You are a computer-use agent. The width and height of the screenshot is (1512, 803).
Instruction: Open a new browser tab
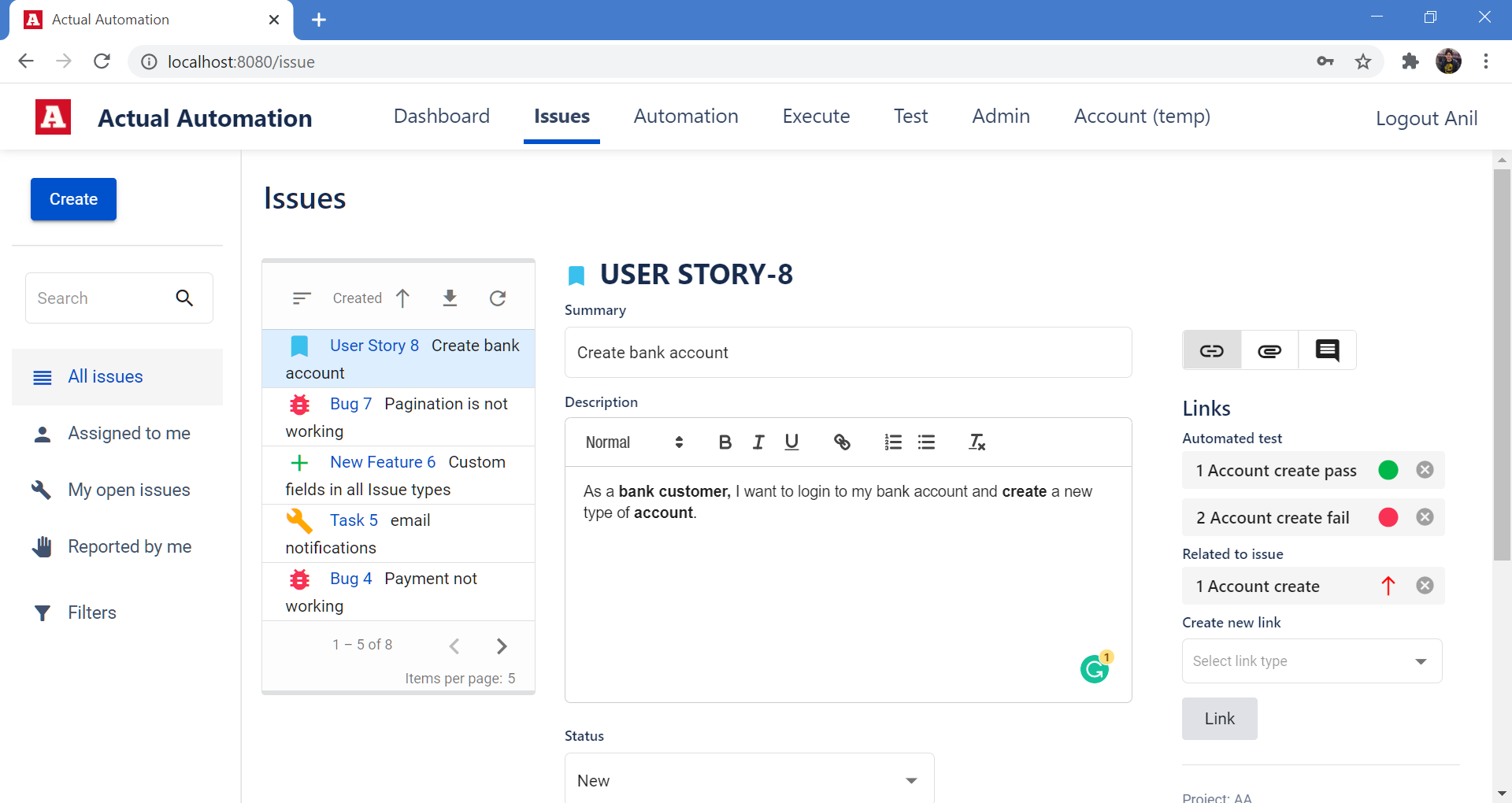click(319, 20)
